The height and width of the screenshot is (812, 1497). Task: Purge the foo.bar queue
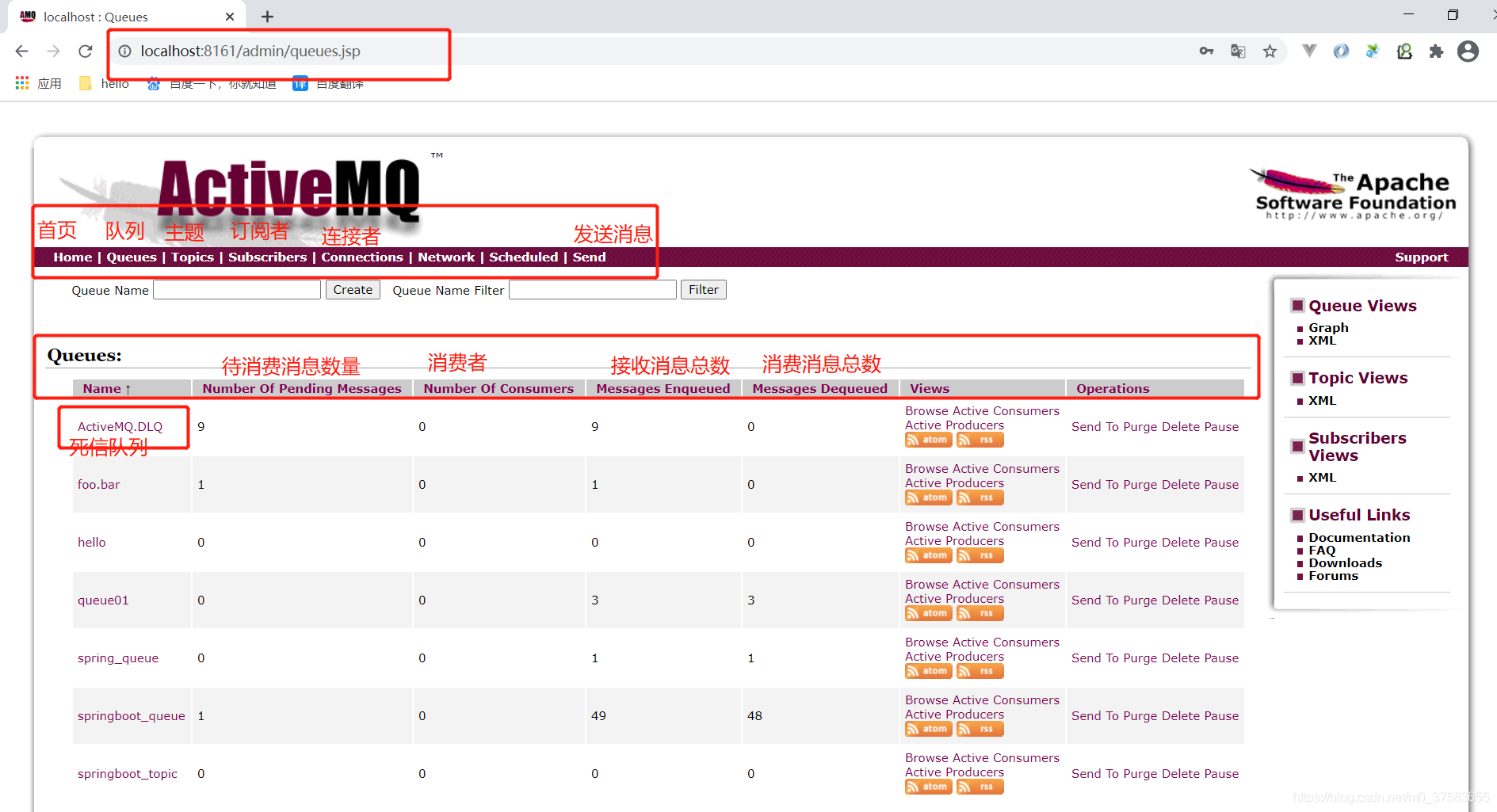[1140, 485]
